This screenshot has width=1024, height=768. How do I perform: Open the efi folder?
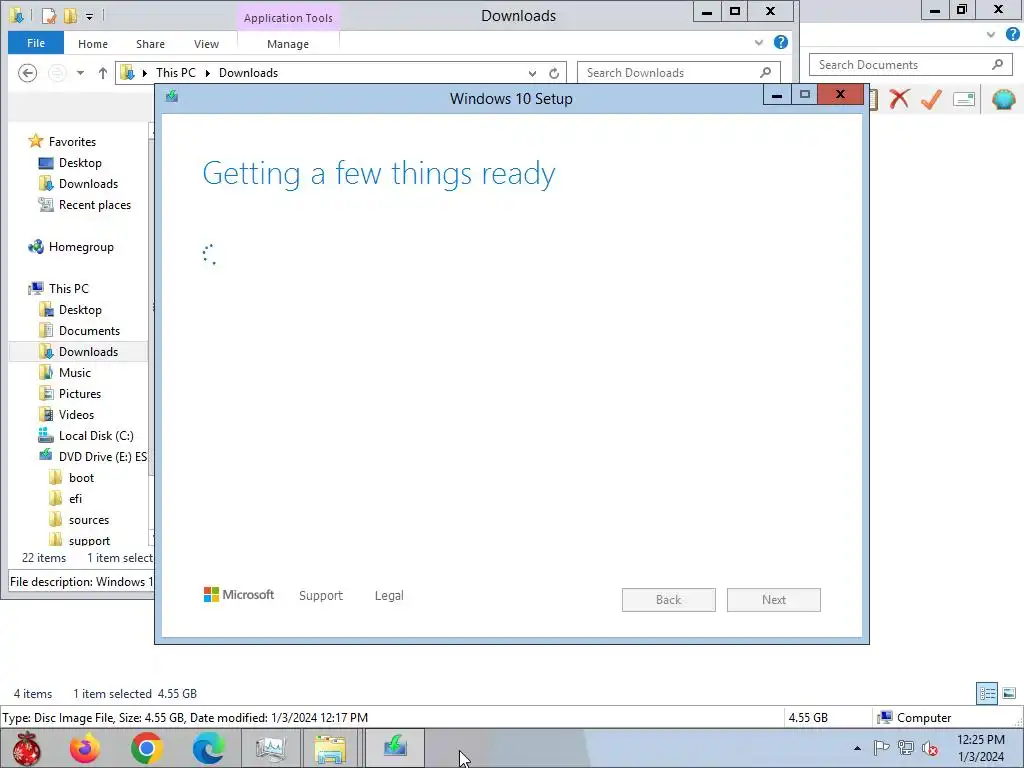[75, 498]
